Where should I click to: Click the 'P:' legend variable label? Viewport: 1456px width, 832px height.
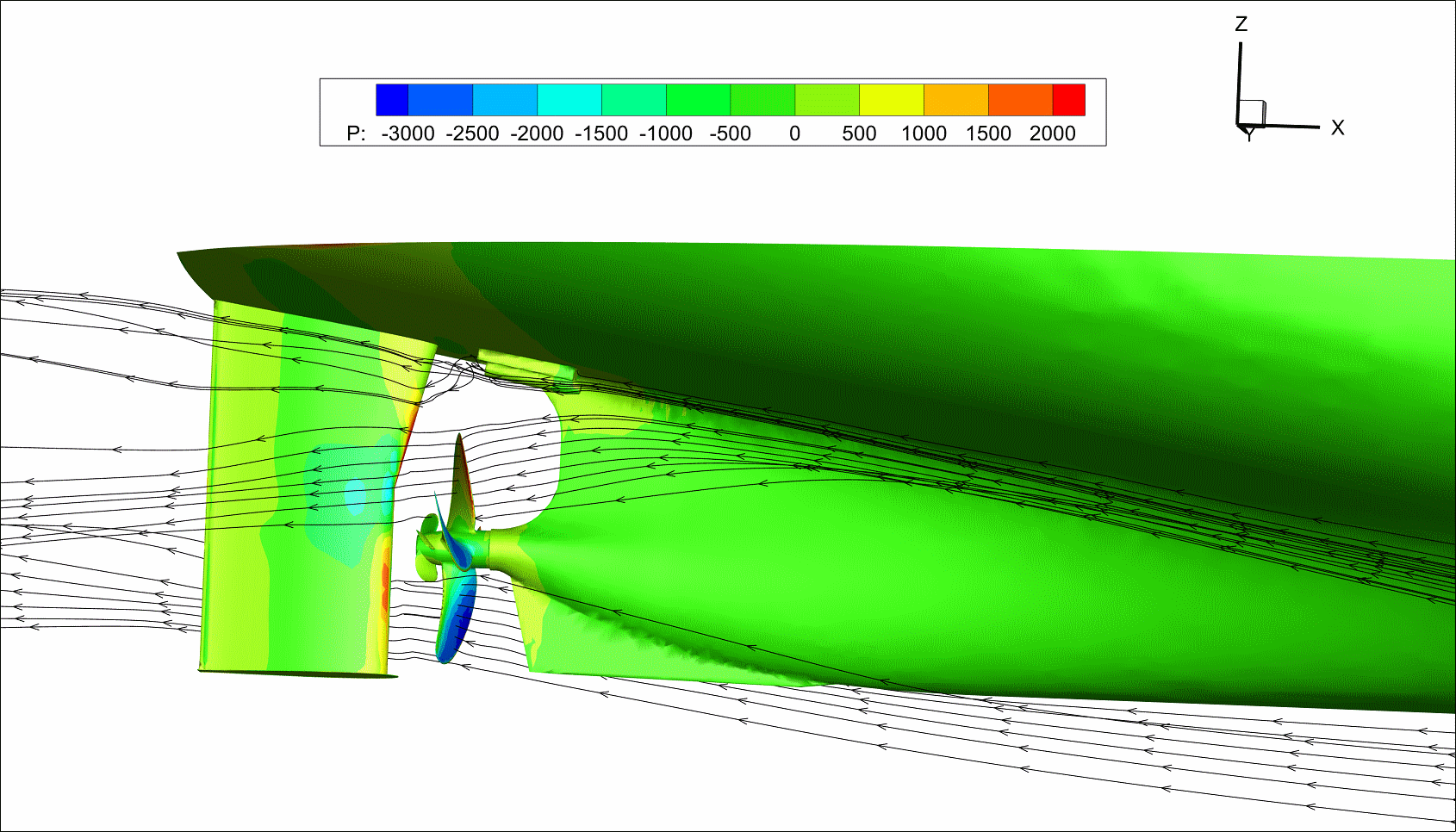(x=355, y=133)
